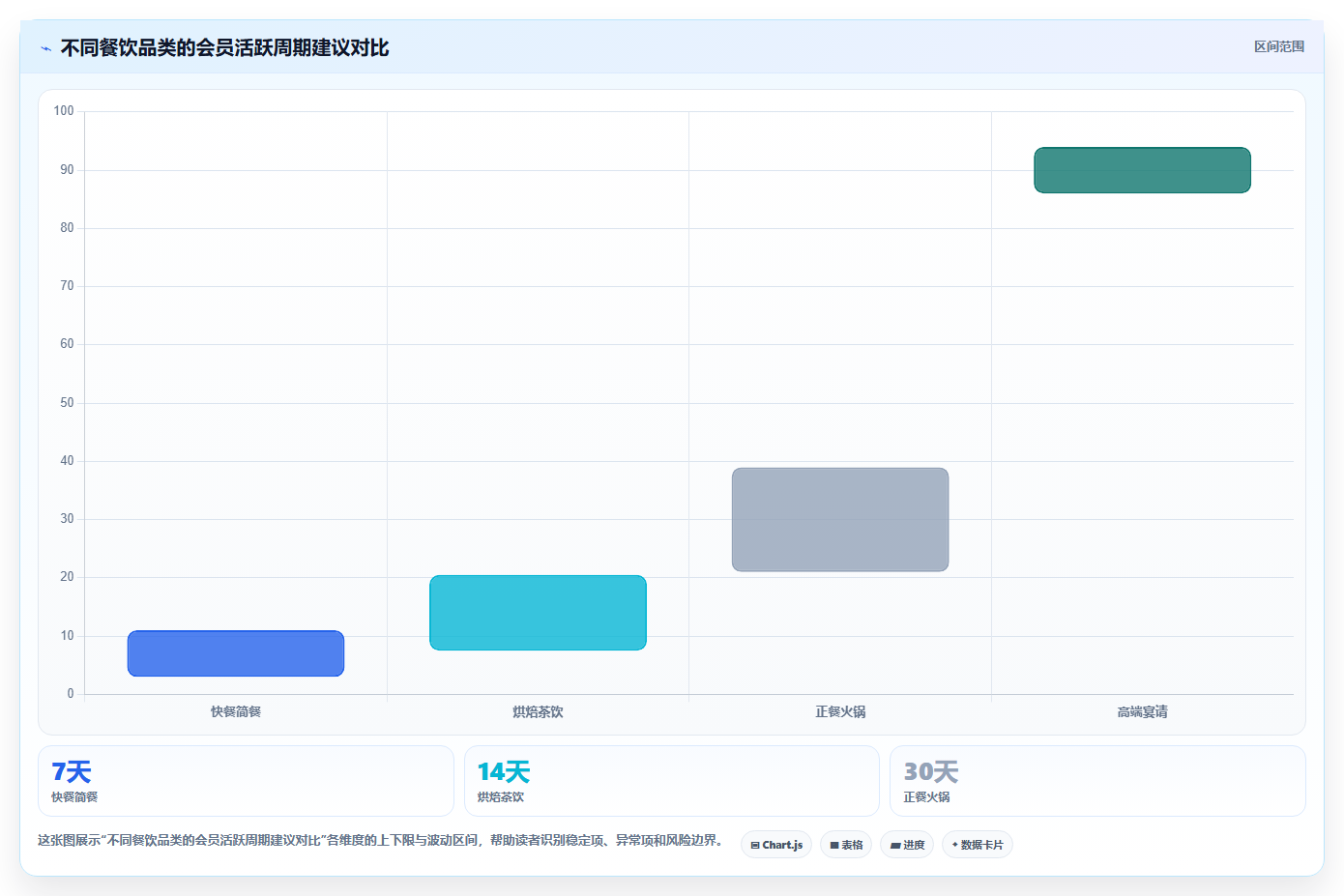Click the cyan 烘焙茶饮 range bar

538,613
